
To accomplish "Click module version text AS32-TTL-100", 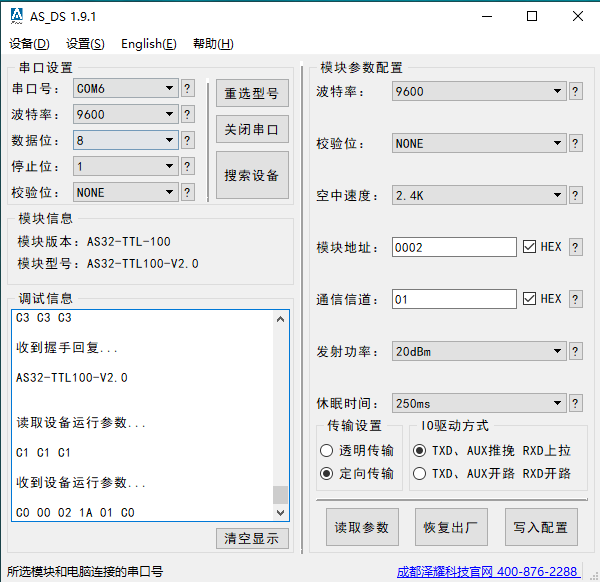I will (129, 241).
